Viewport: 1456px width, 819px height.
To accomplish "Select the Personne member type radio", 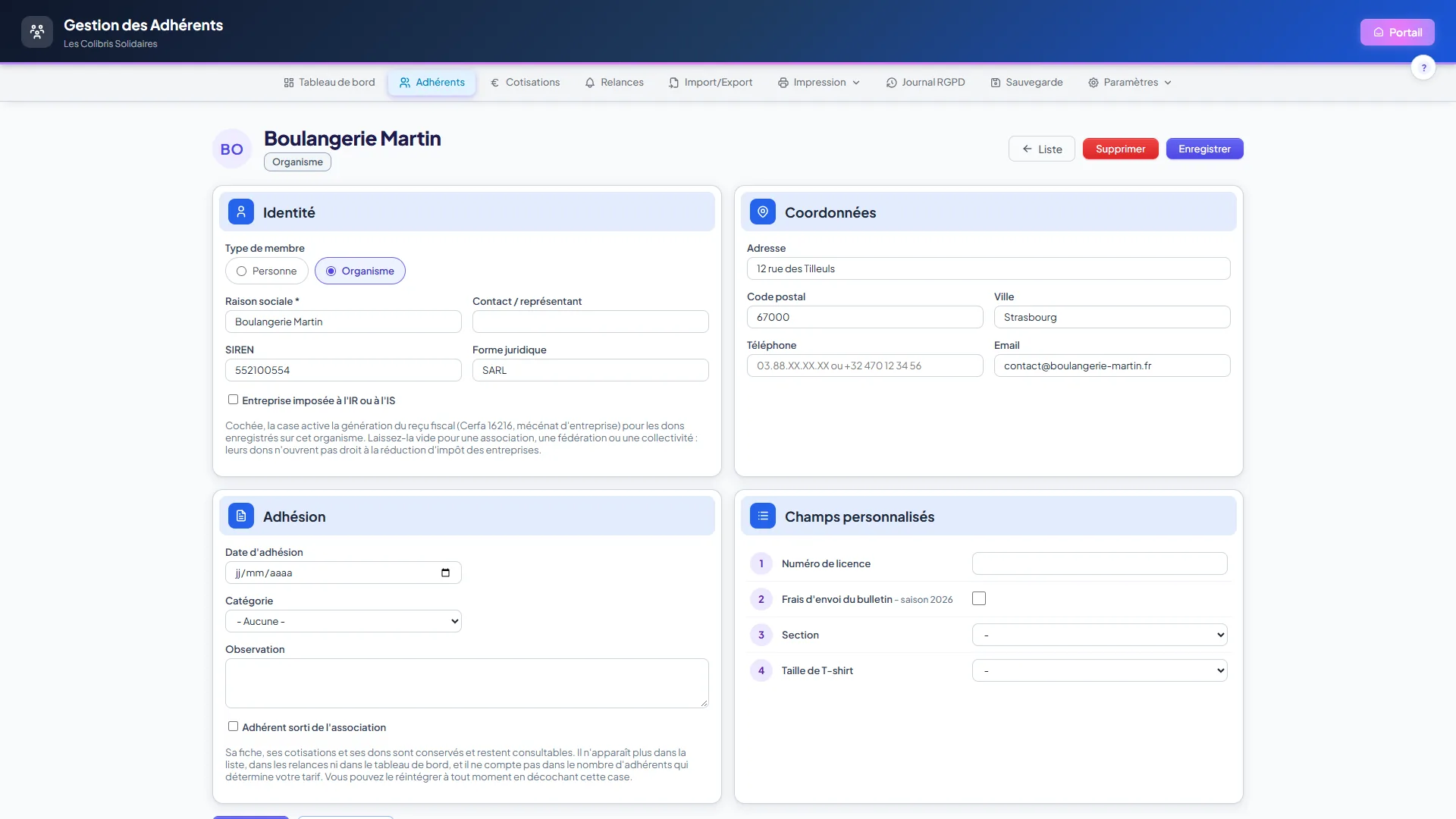I will coord(241,271).
